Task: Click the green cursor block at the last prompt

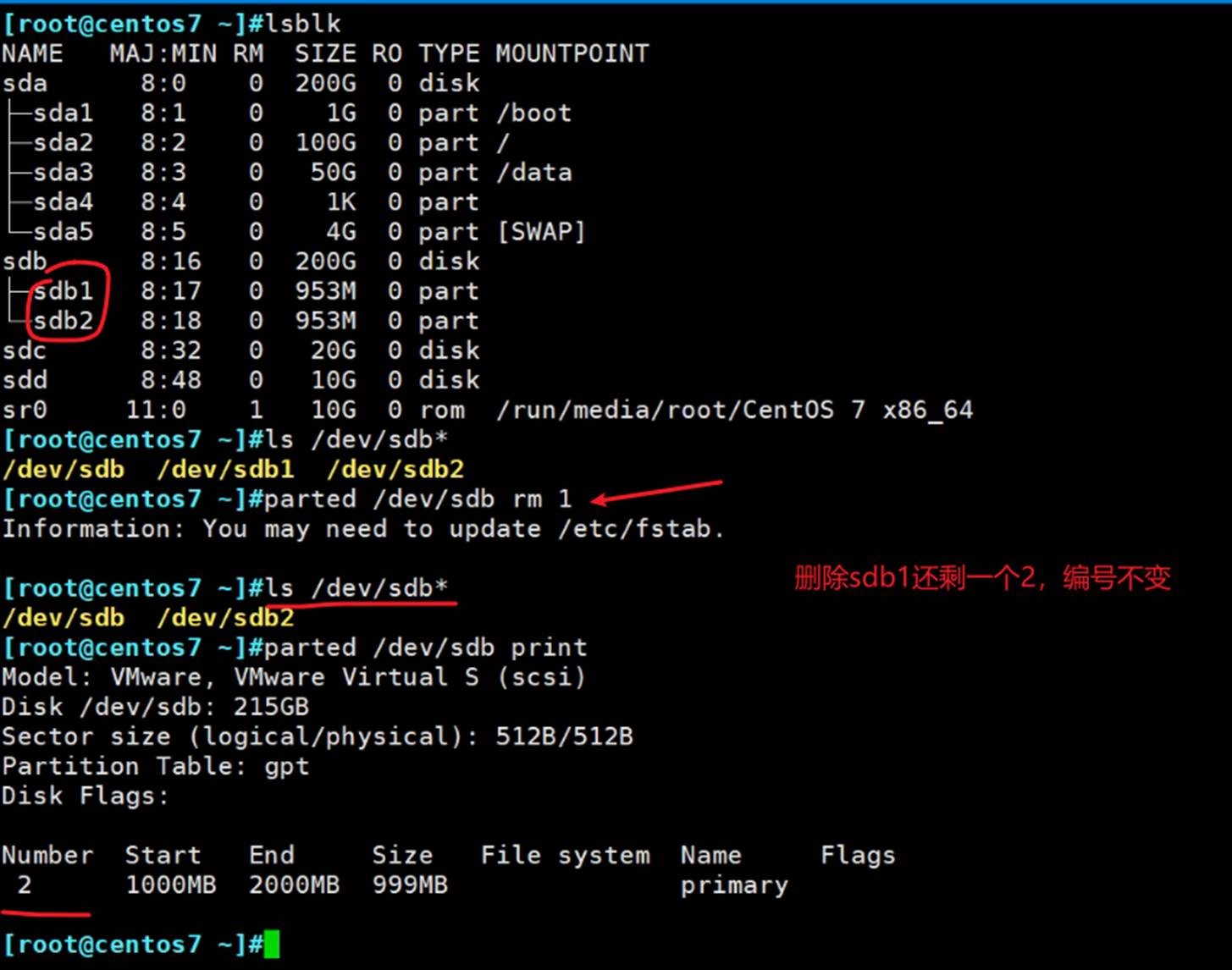Action: [x=271, y=945]
